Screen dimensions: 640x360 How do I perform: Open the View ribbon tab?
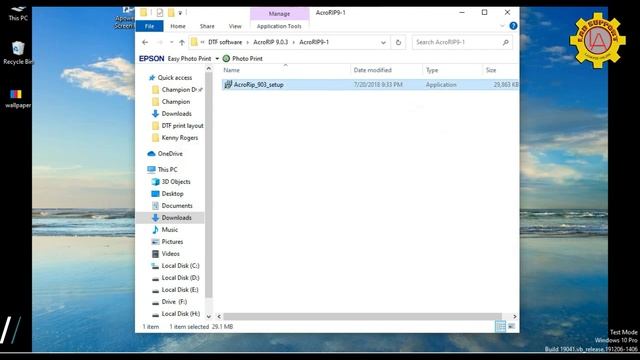click(235, 26)
